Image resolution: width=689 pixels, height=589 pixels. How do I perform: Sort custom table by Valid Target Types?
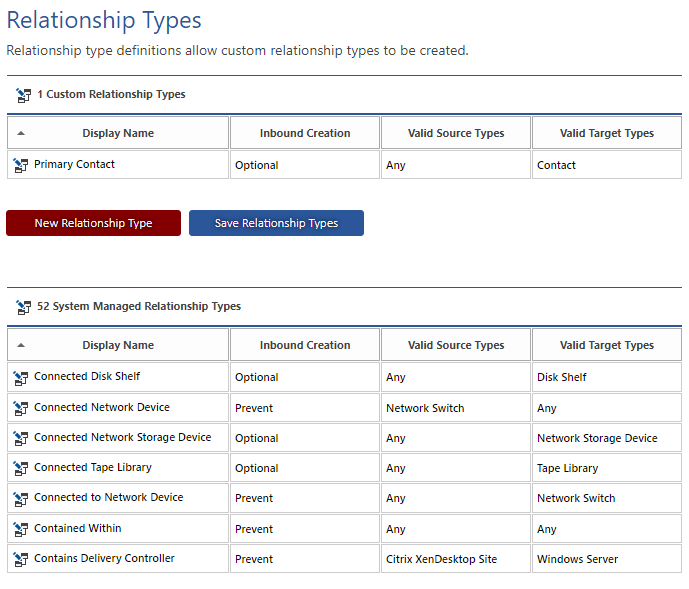pos(607,133)
